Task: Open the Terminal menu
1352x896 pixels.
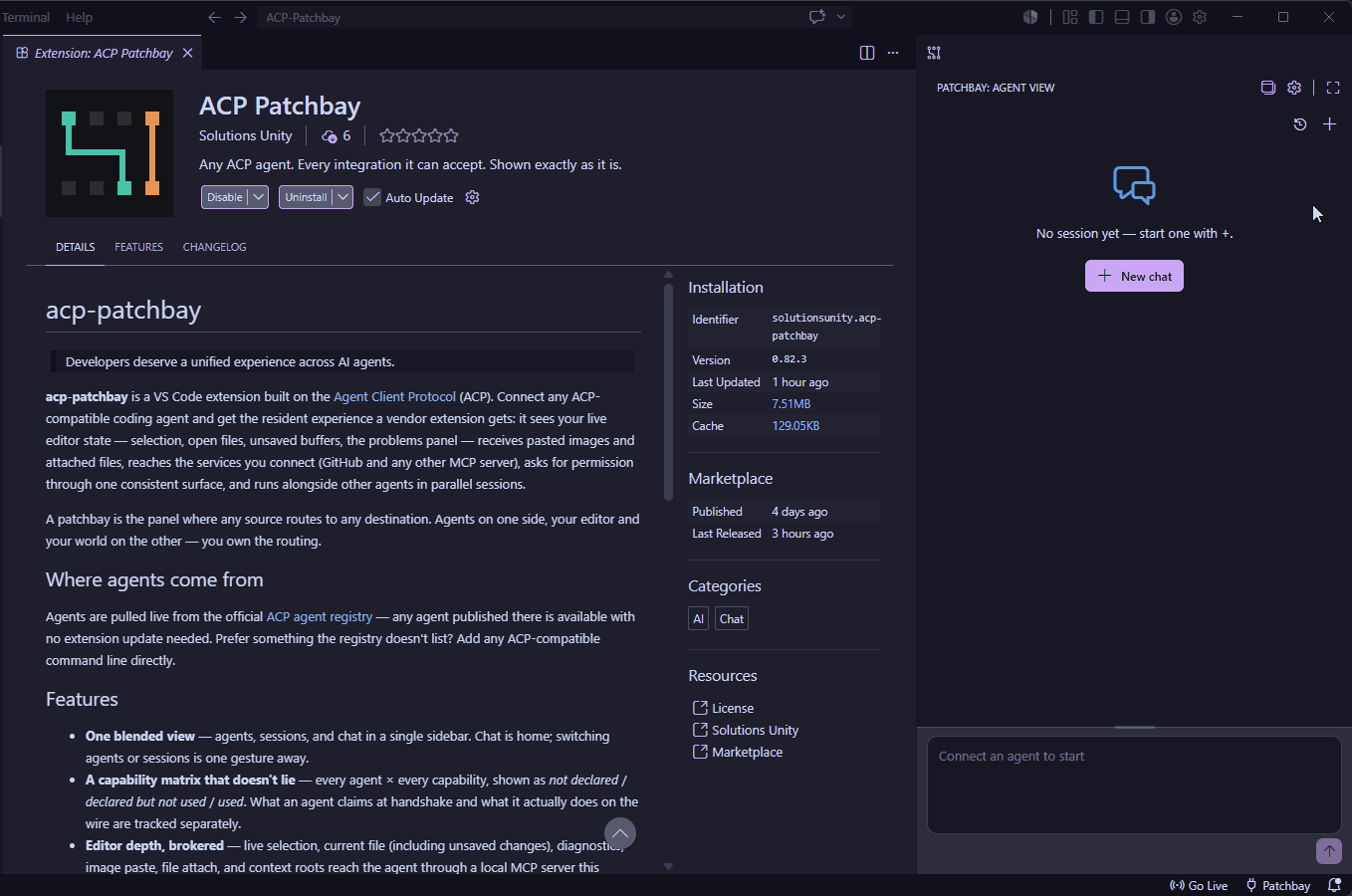Action: pyautogui.click(x=26, y=17)
